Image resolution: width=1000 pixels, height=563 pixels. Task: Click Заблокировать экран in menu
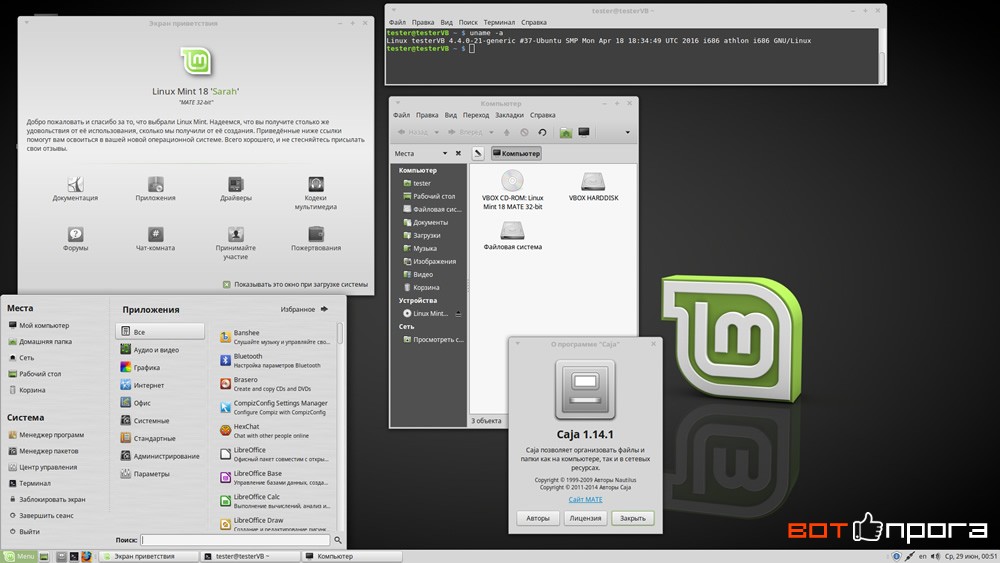click(x=47, y=499)
